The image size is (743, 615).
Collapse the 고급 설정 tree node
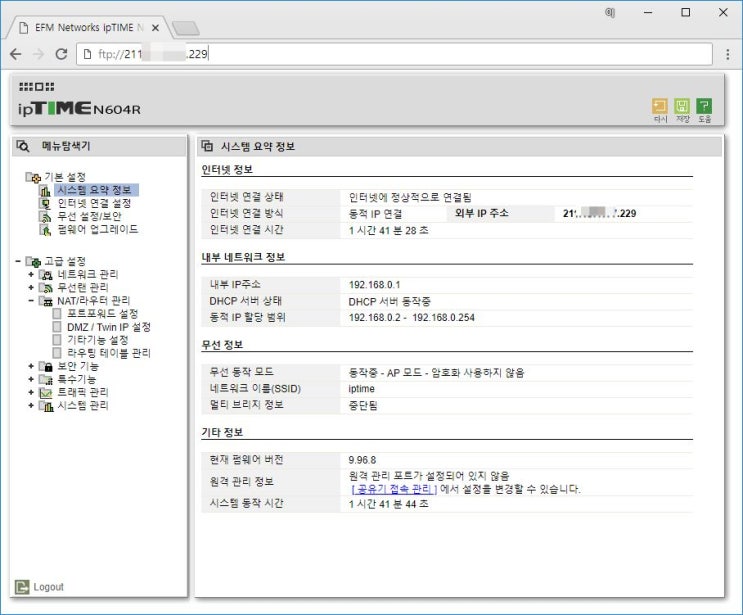(18, 261)
